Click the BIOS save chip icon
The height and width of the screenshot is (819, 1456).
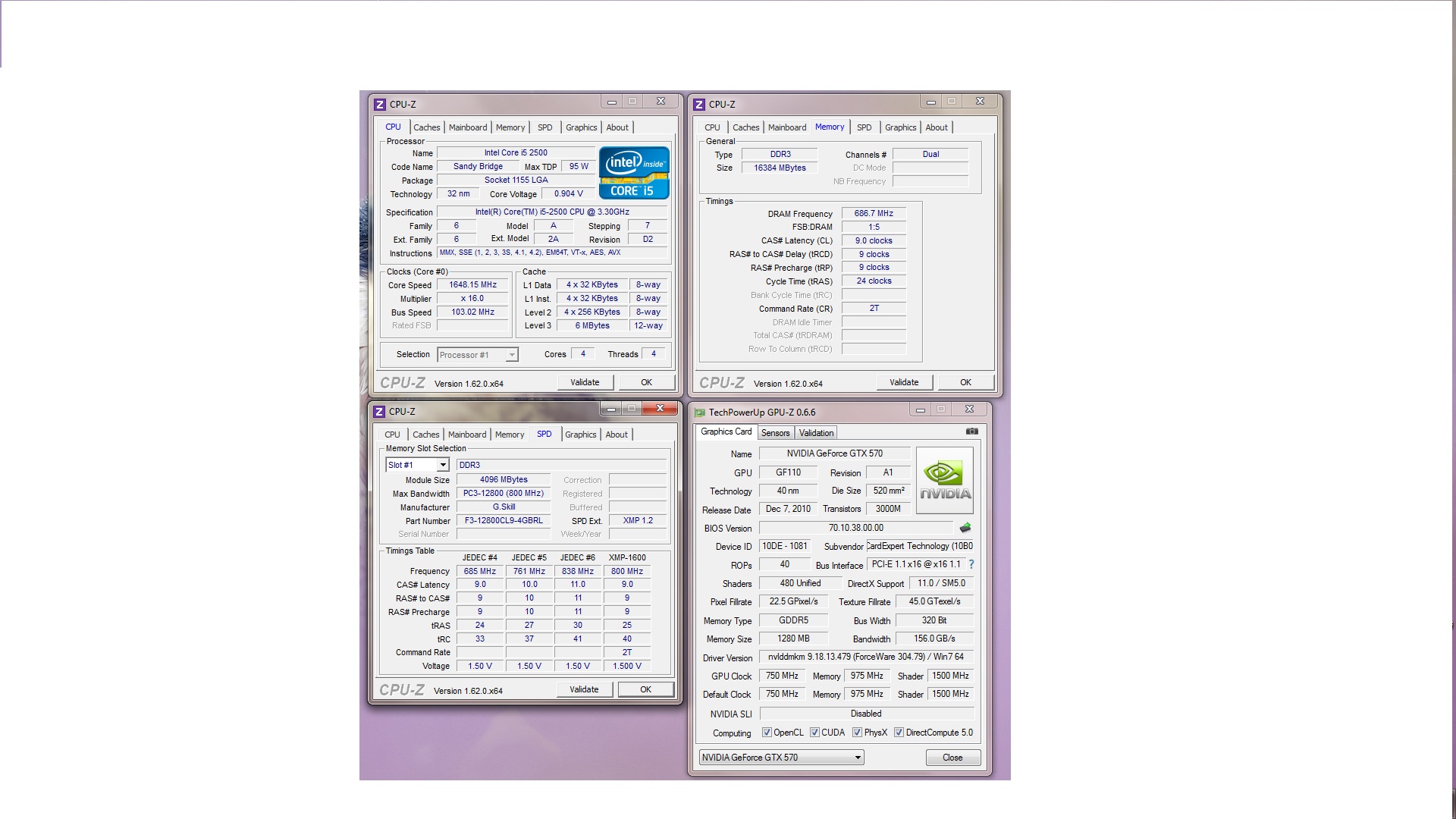965,528
